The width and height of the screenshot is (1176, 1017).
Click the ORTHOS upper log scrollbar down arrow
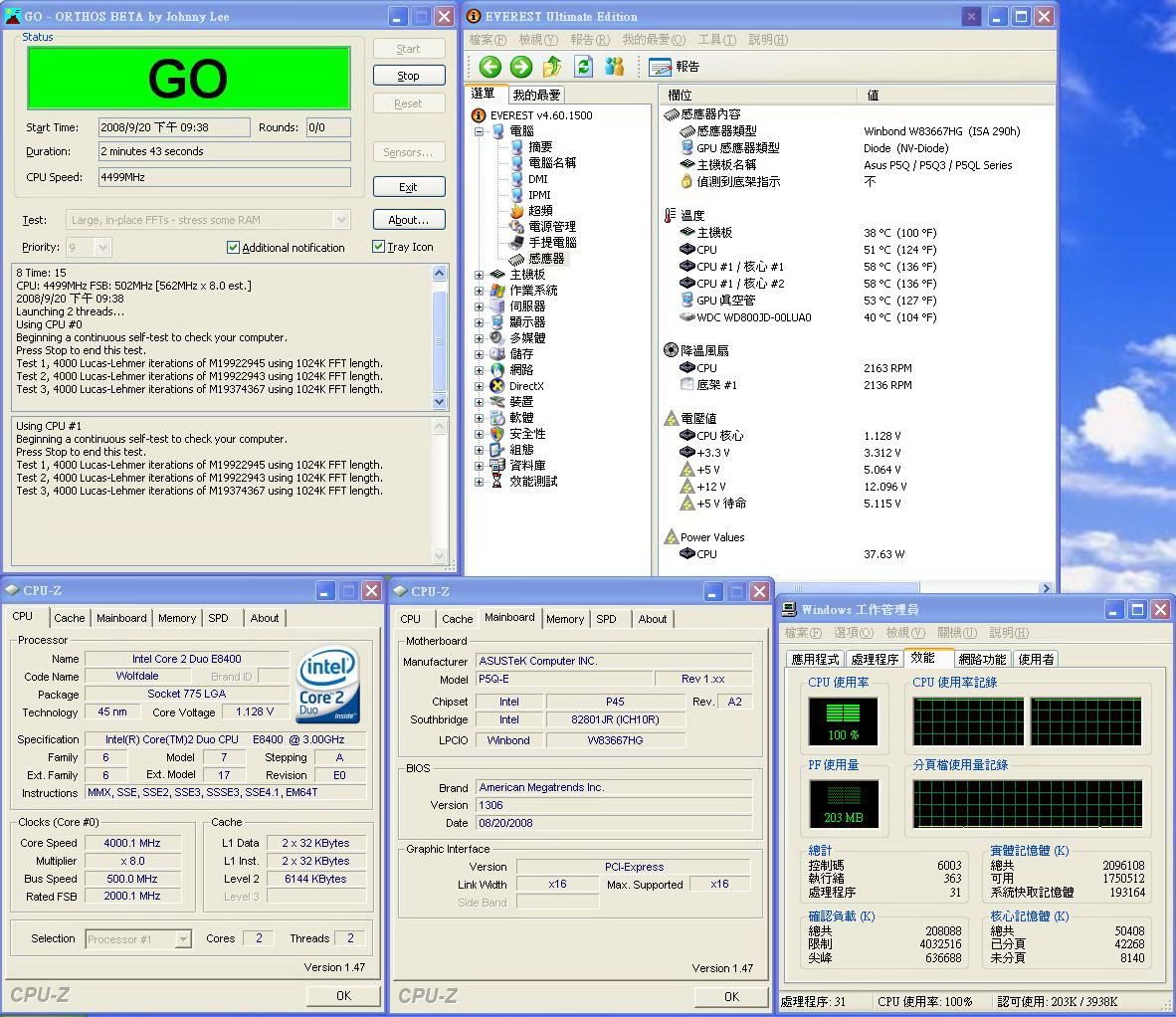[440, 401]
